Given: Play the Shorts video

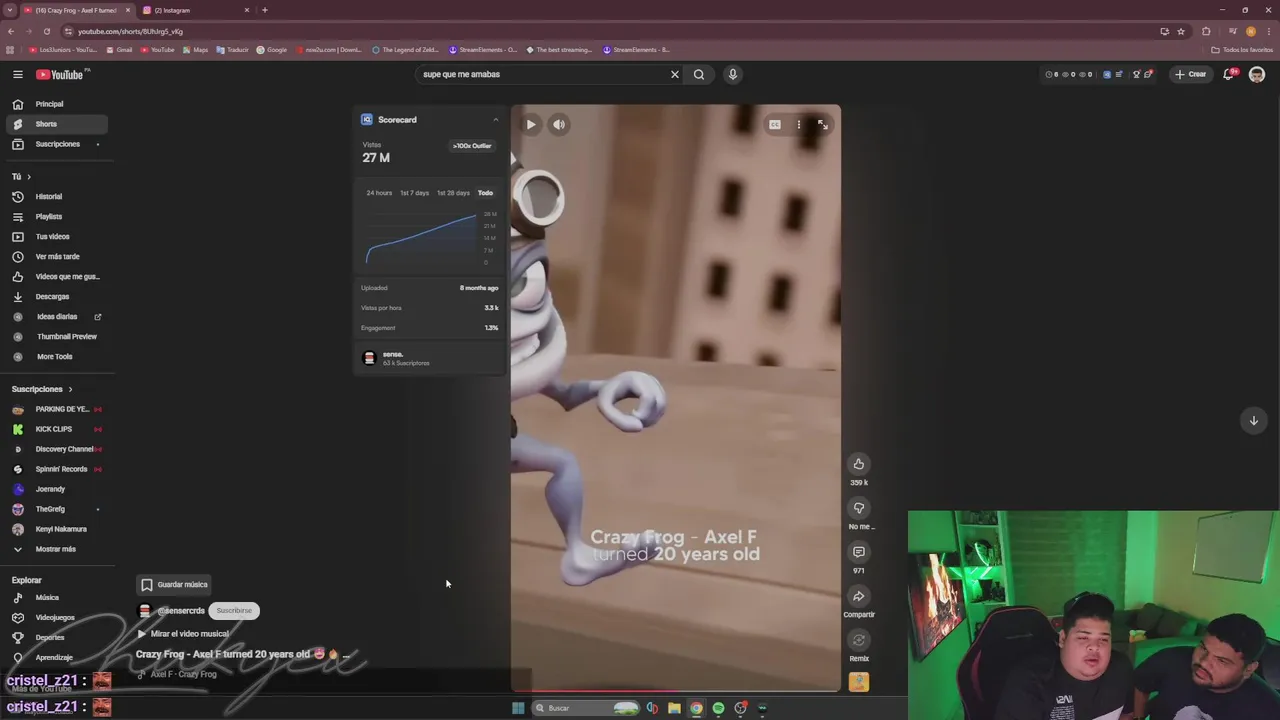Looking at the screenshot, I should [x=531, y=125].
